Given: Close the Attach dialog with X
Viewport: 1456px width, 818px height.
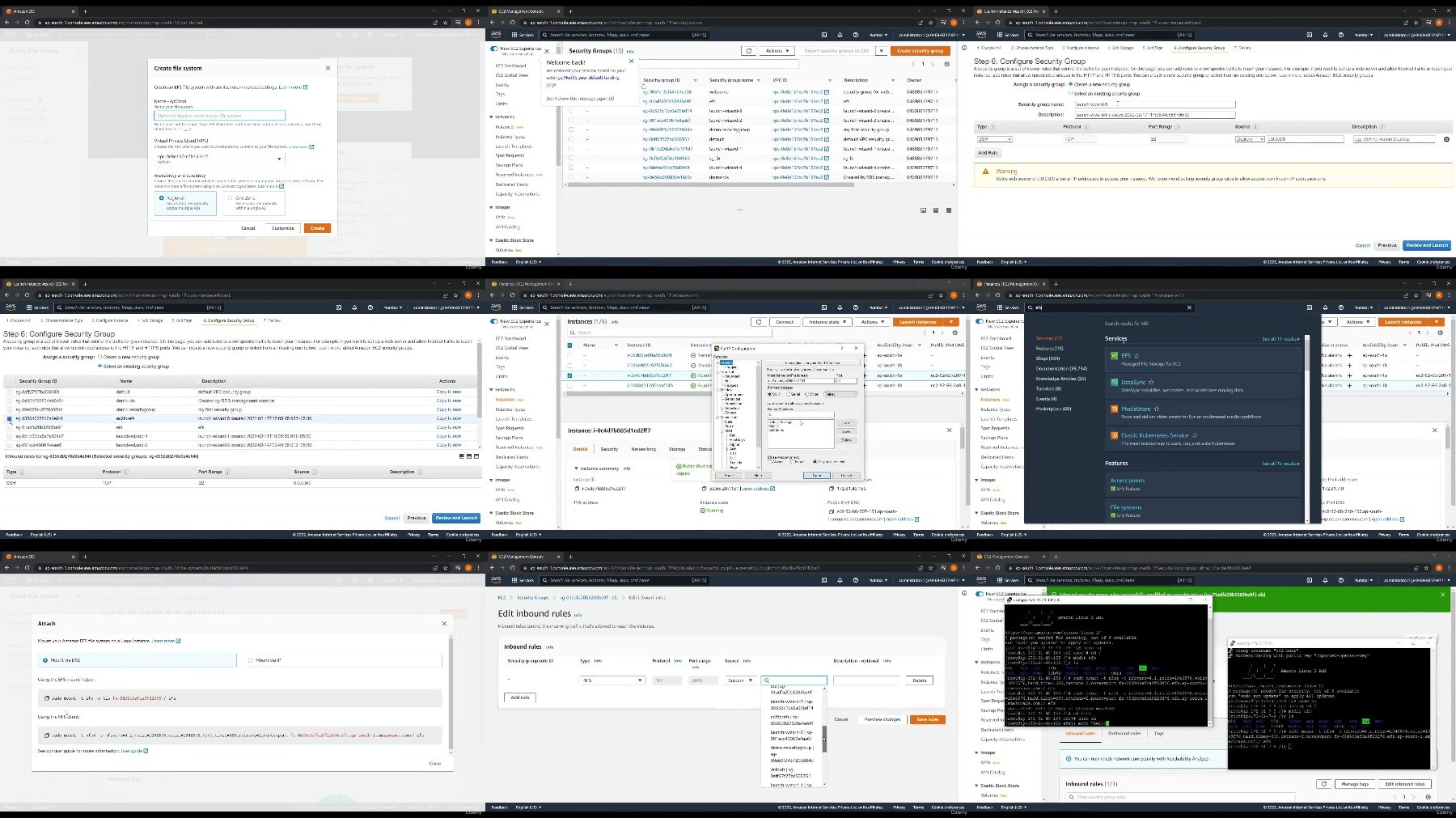Looking at the screenshot, I should 444,623.
